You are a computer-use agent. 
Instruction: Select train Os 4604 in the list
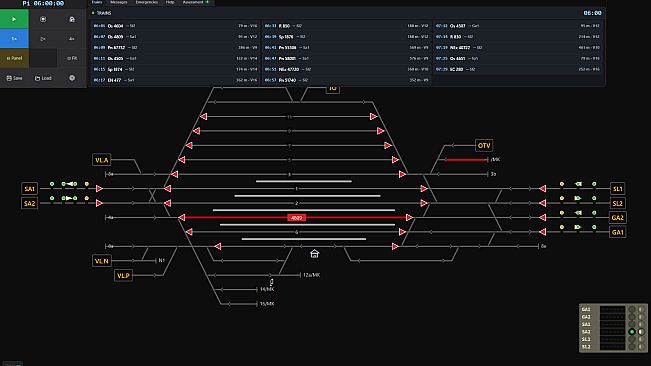175,26
